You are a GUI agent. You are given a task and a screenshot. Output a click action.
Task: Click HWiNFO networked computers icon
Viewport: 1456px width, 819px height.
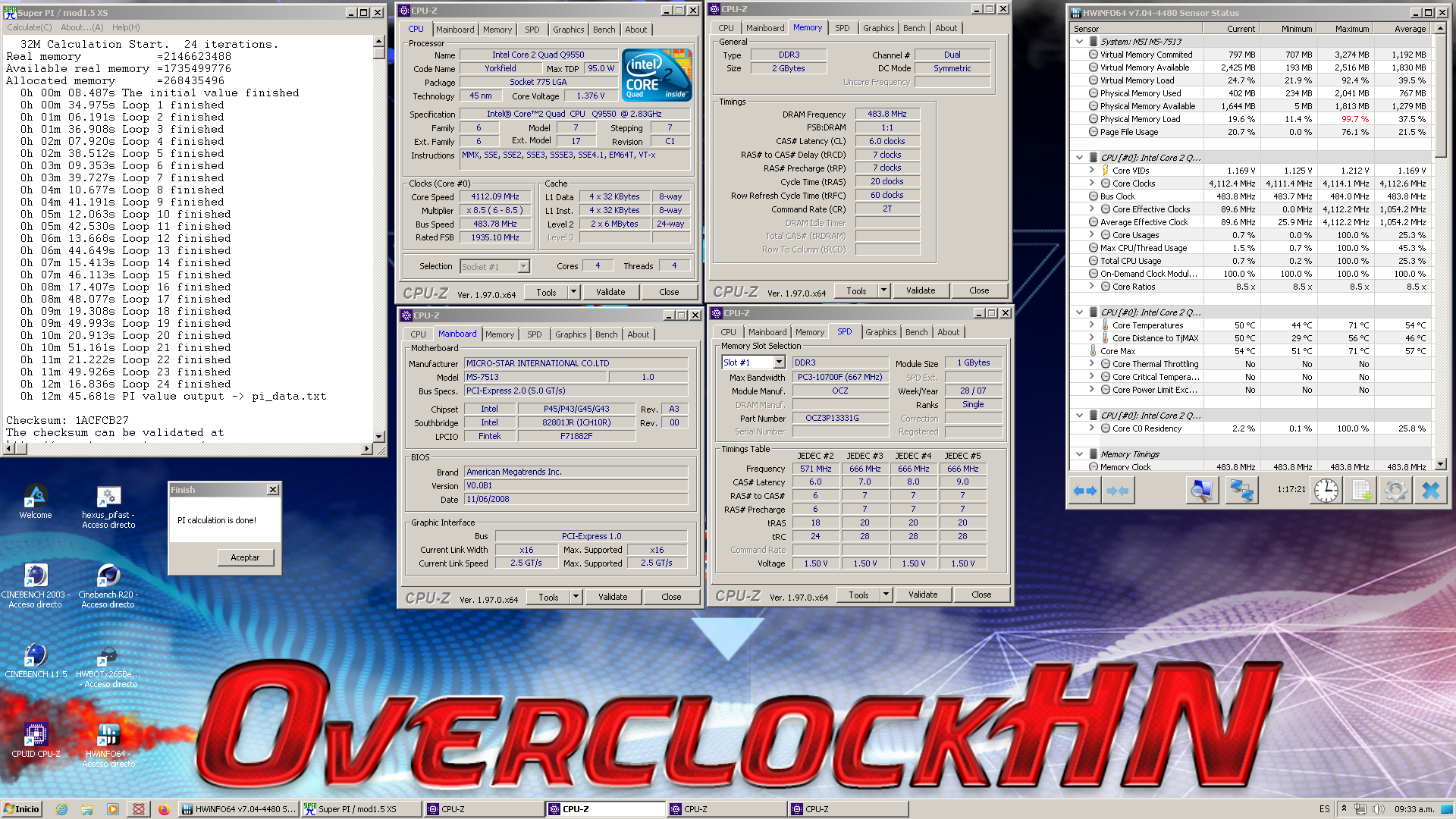tap(1241, 491)
